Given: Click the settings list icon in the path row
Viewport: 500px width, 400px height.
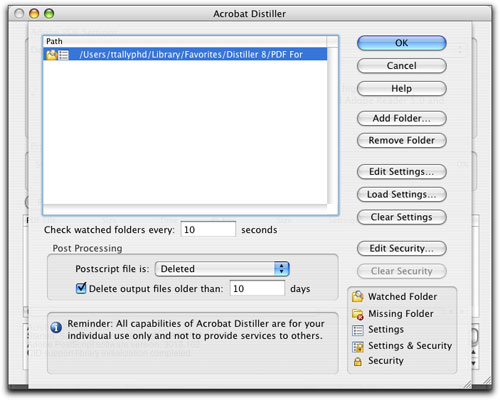Looking at the screenshot, I should click(63, 55).
